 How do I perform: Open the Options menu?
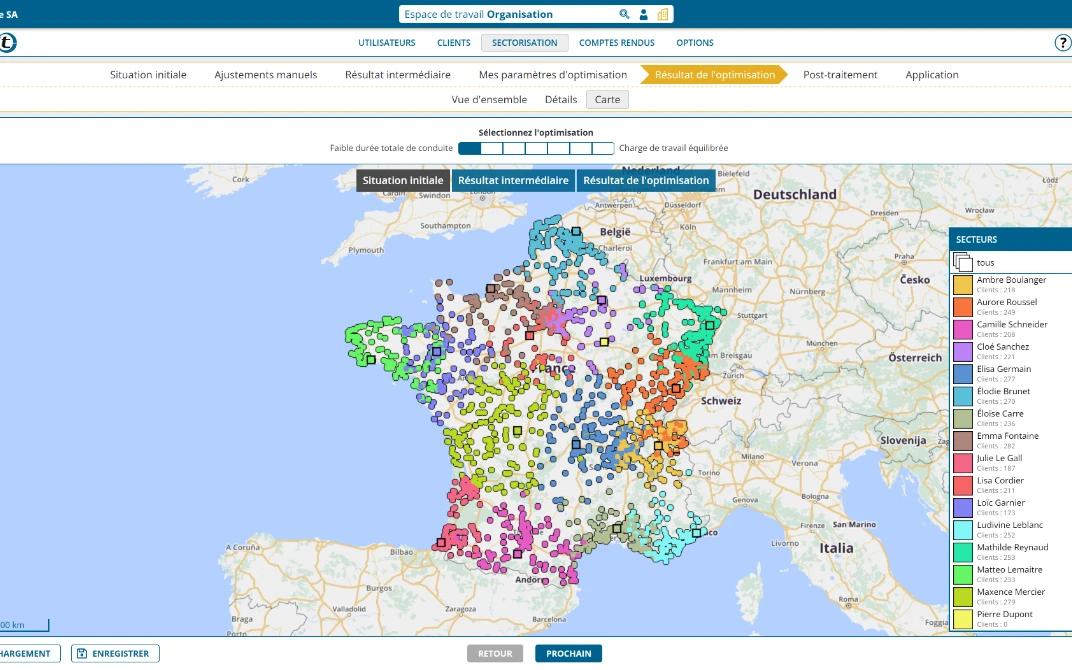[695, 43]
